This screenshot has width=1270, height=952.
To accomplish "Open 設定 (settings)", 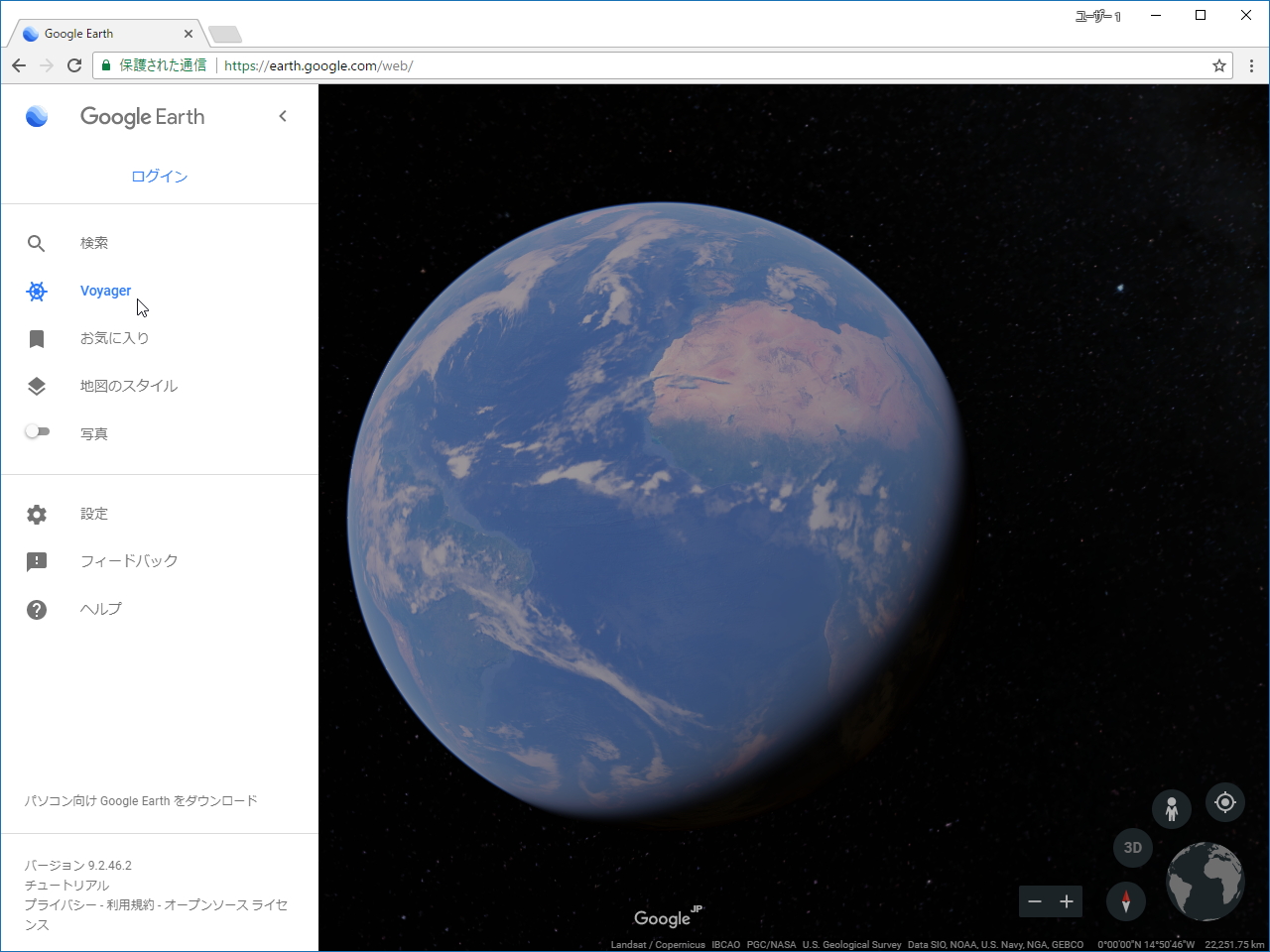I will (93, 514).
